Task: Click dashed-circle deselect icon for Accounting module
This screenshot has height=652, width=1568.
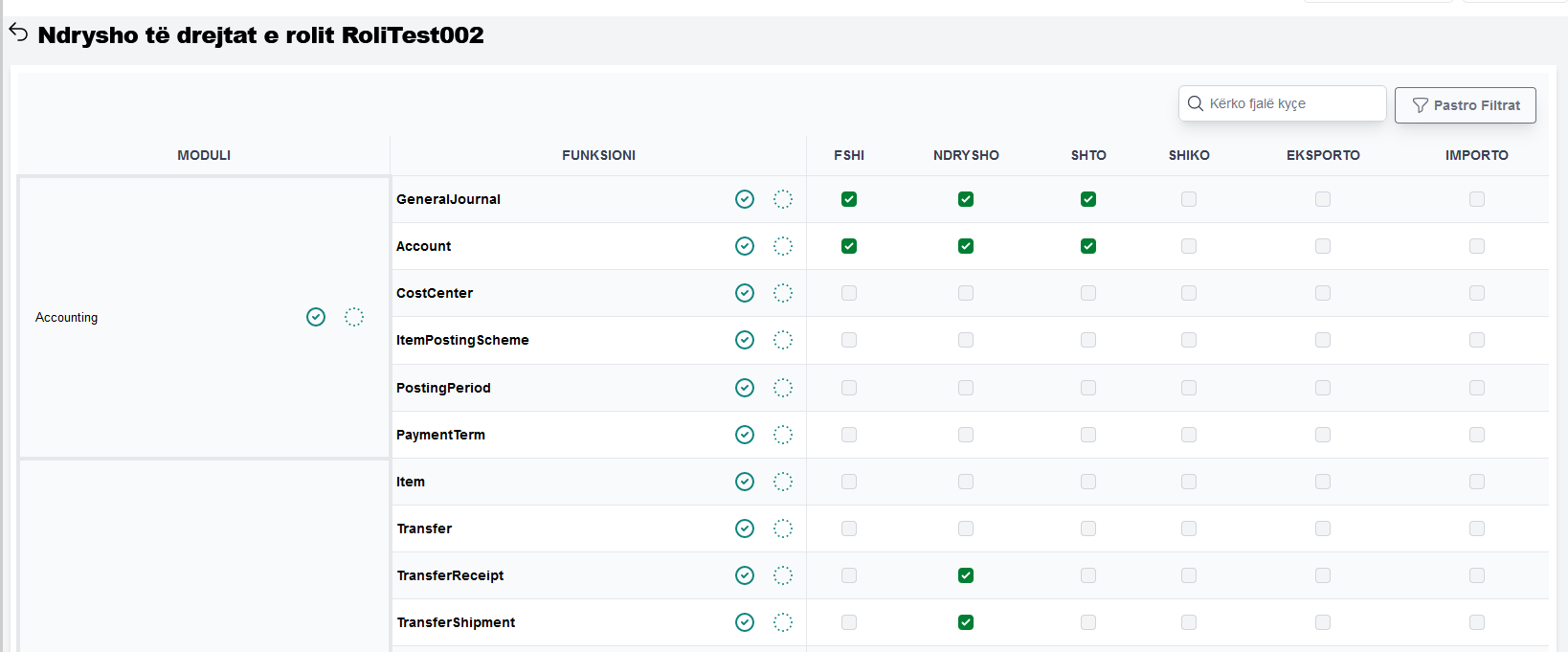Action: [x=354, y=317]
